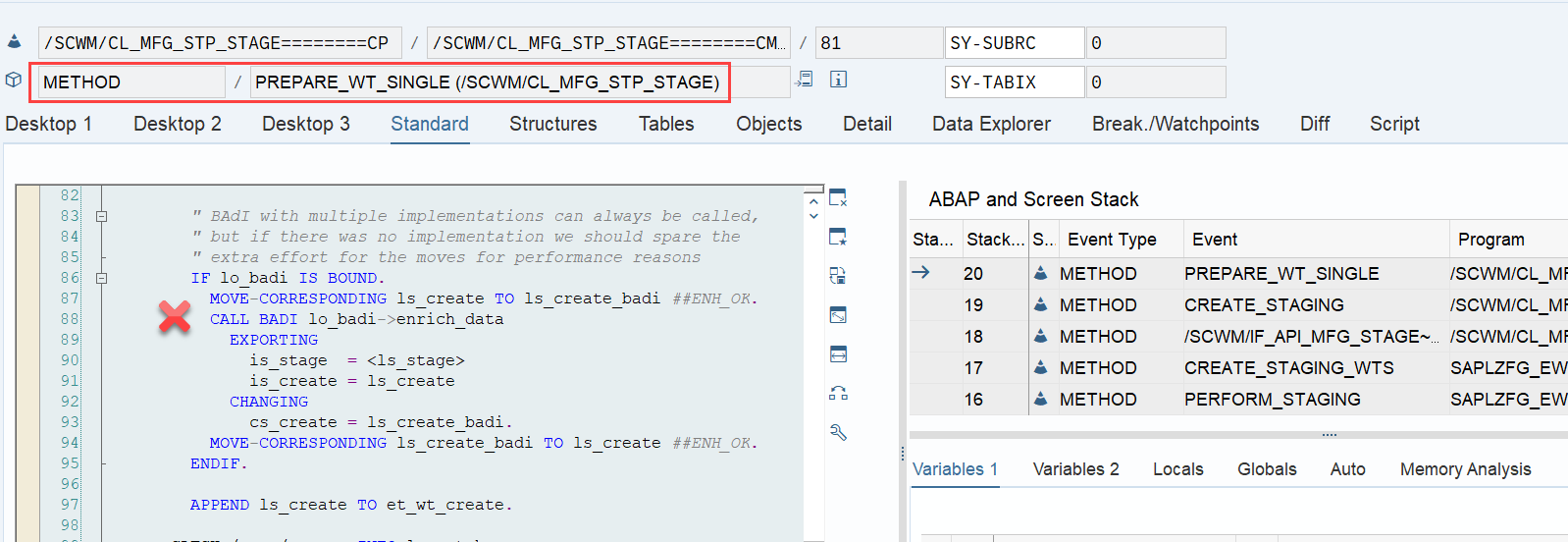Switch to the Desktop 1 tab
Viewport: 1568px width, 542px height.
tap(48, 124)
